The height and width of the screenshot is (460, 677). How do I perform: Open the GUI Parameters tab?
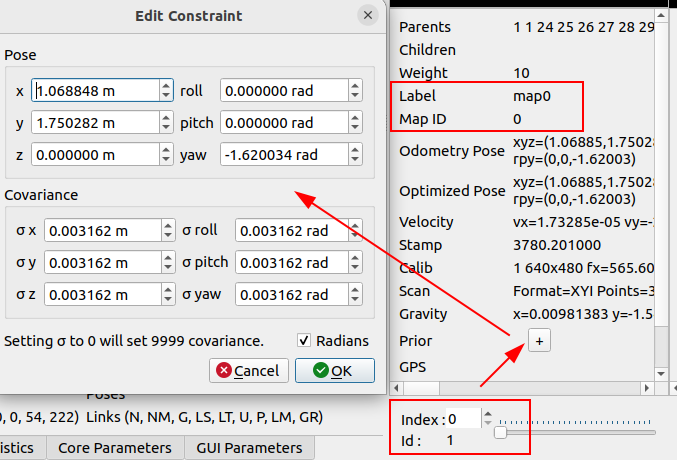(250, 448)
